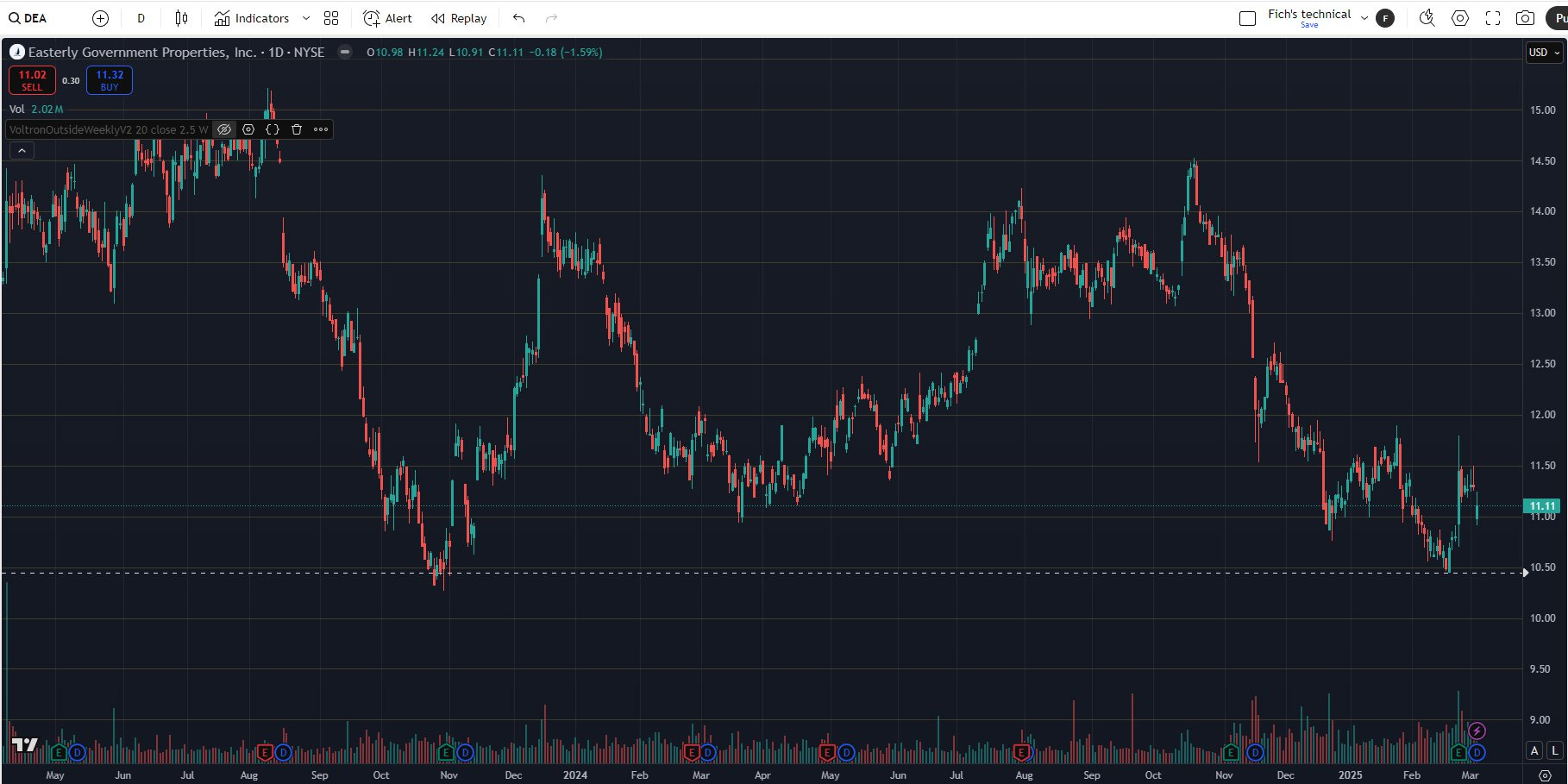Add a symbol to compare with plus icon
The width and height of the screenshot is (1568, 784).
(100, 18)
